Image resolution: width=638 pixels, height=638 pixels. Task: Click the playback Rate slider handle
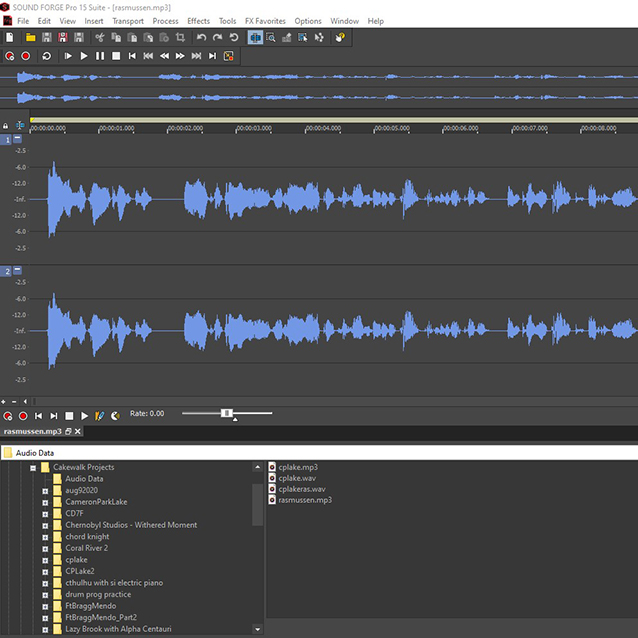(227, 413)
